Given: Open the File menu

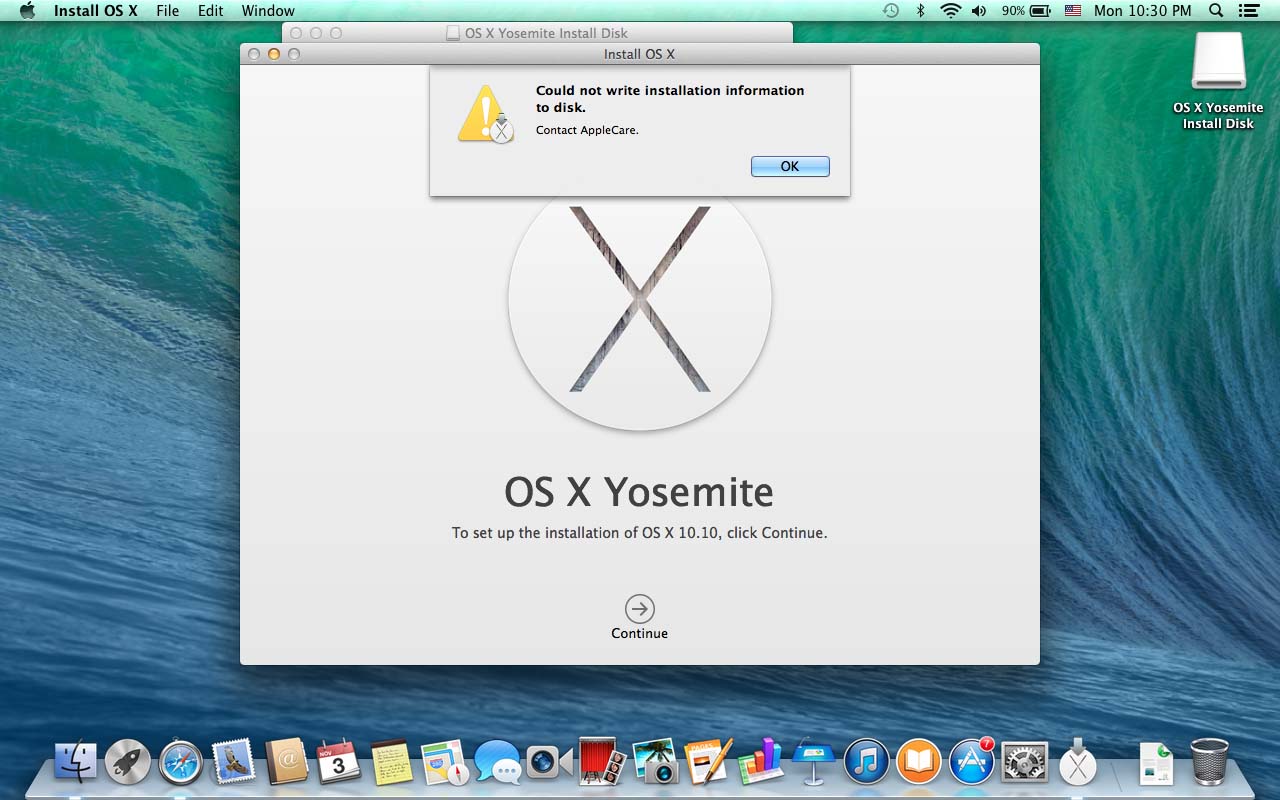Looking at the screenshot, I should pos(168,11).
